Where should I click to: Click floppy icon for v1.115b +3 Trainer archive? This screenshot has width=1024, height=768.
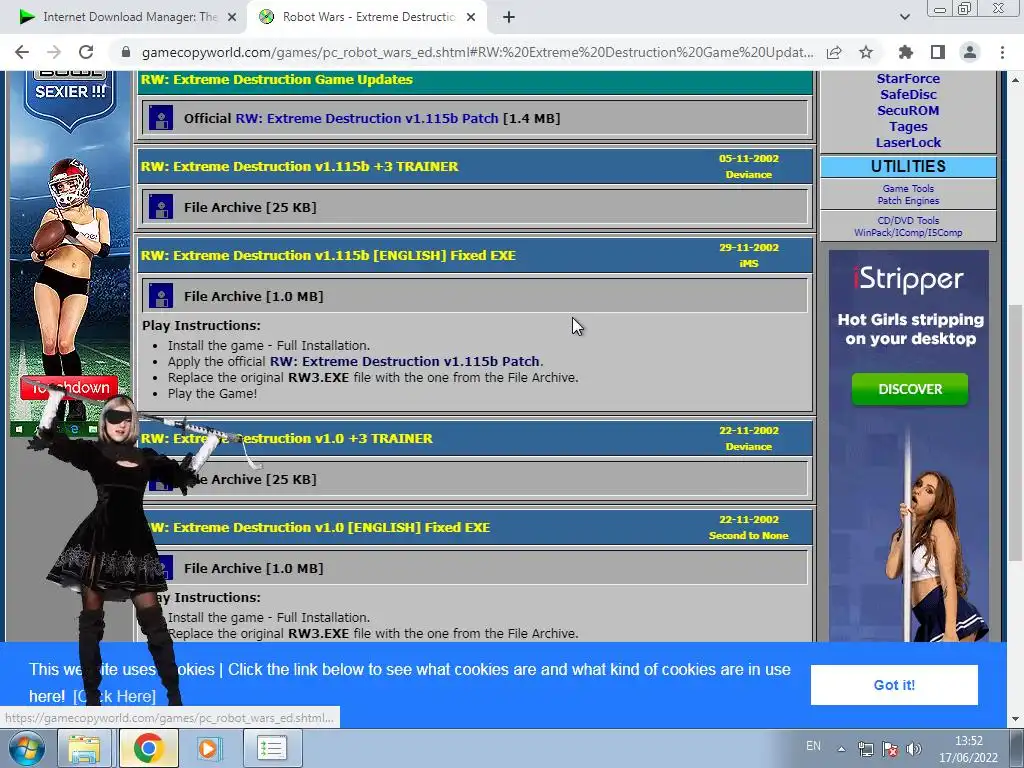coord(161,207)
